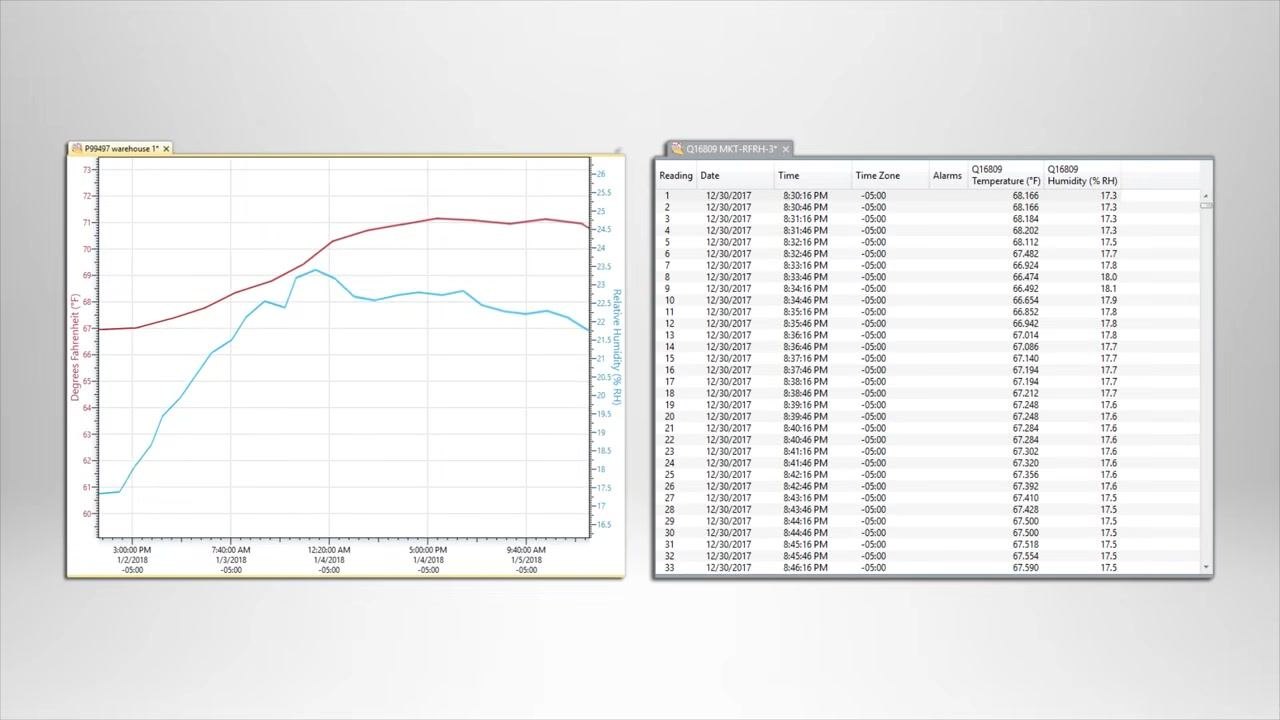Click the 8:37:46 PM time cell
This screenshot has width=1280, height=720.
point(805,370)
